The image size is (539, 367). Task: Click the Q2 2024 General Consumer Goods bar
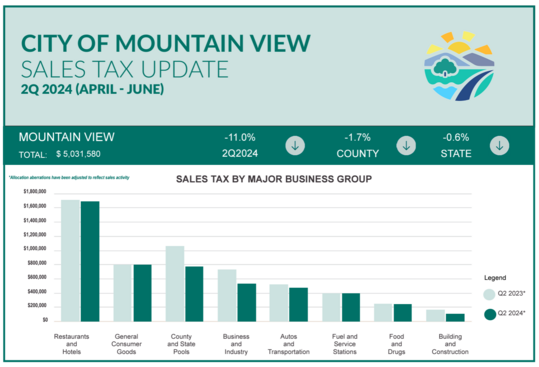(x=142, y=293)
